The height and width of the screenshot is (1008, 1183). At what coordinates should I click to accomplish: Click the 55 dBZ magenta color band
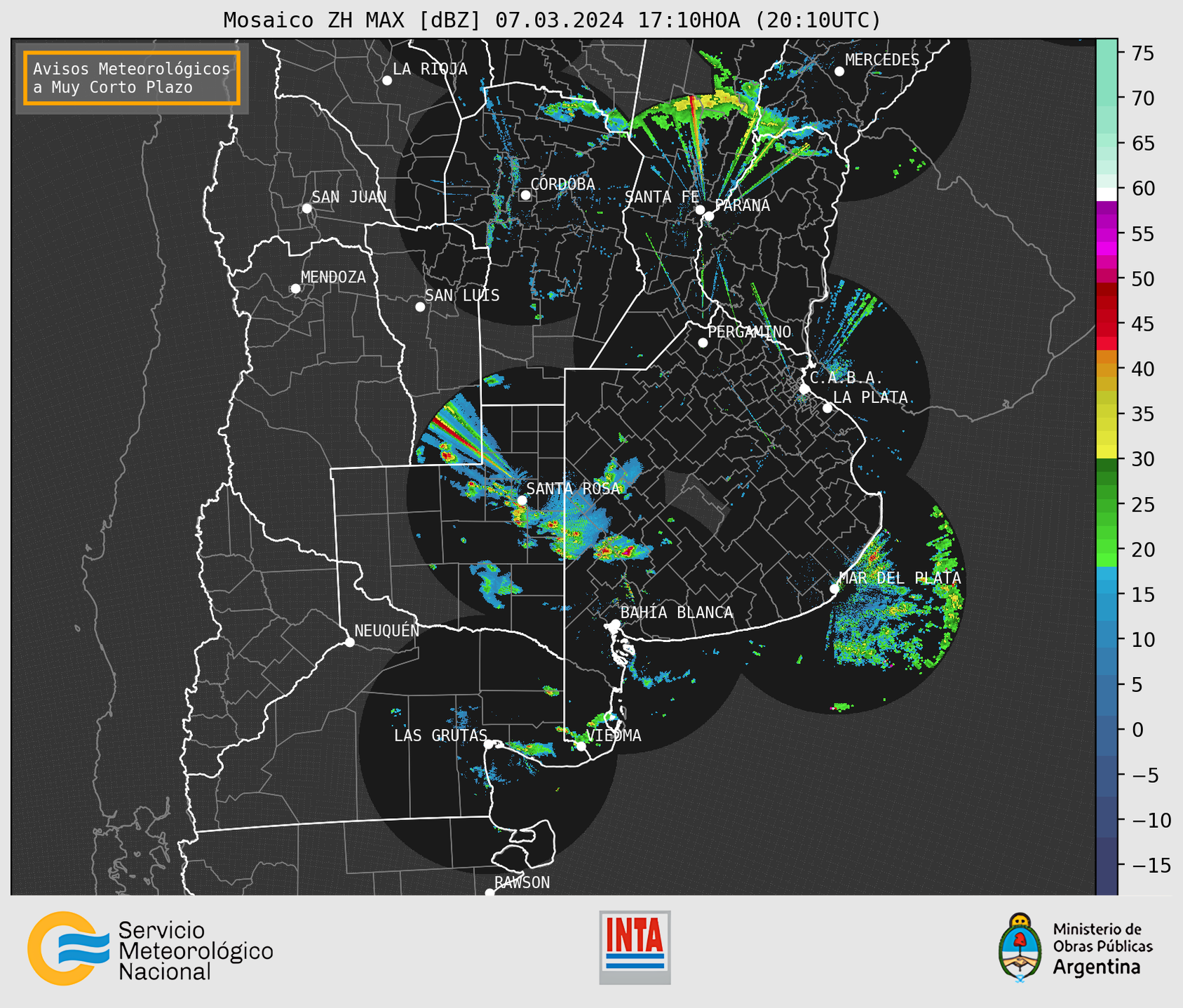point(1107,233)
